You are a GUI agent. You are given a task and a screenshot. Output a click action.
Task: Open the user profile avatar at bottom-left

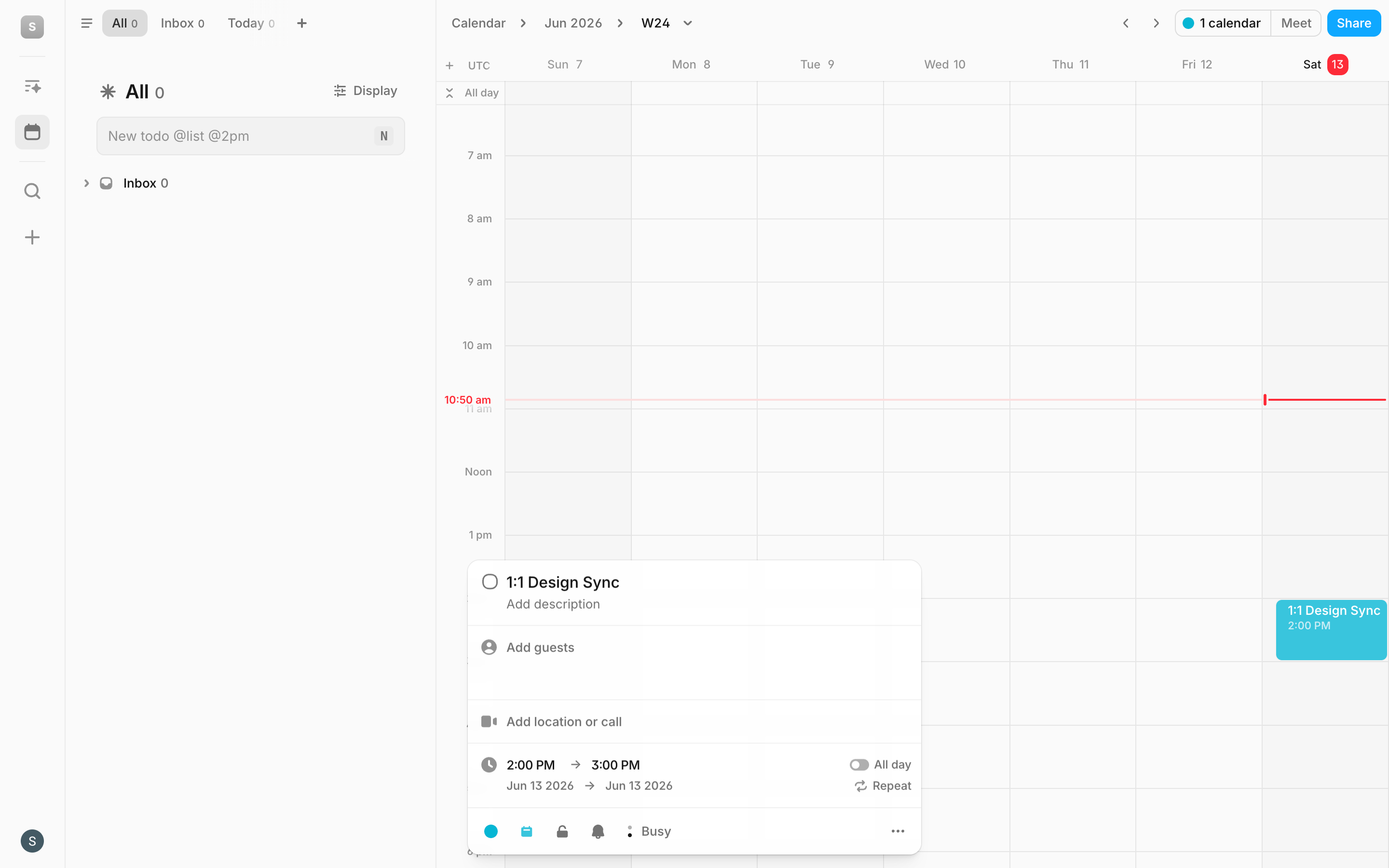coord(32,841)
